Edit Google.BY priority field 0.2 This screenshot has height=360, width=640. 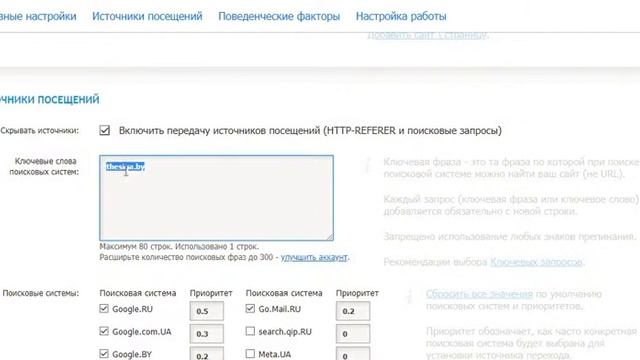pyautogui.click(x=207, y=353)
